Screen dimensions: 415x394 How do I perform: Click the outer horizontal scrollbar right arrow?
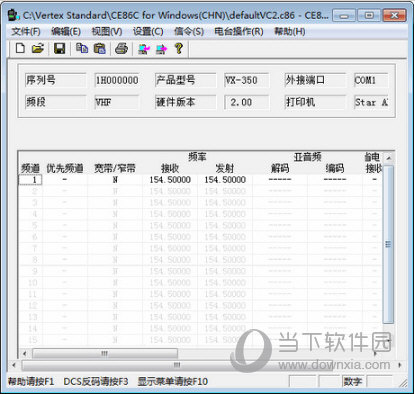click(400, 365)
